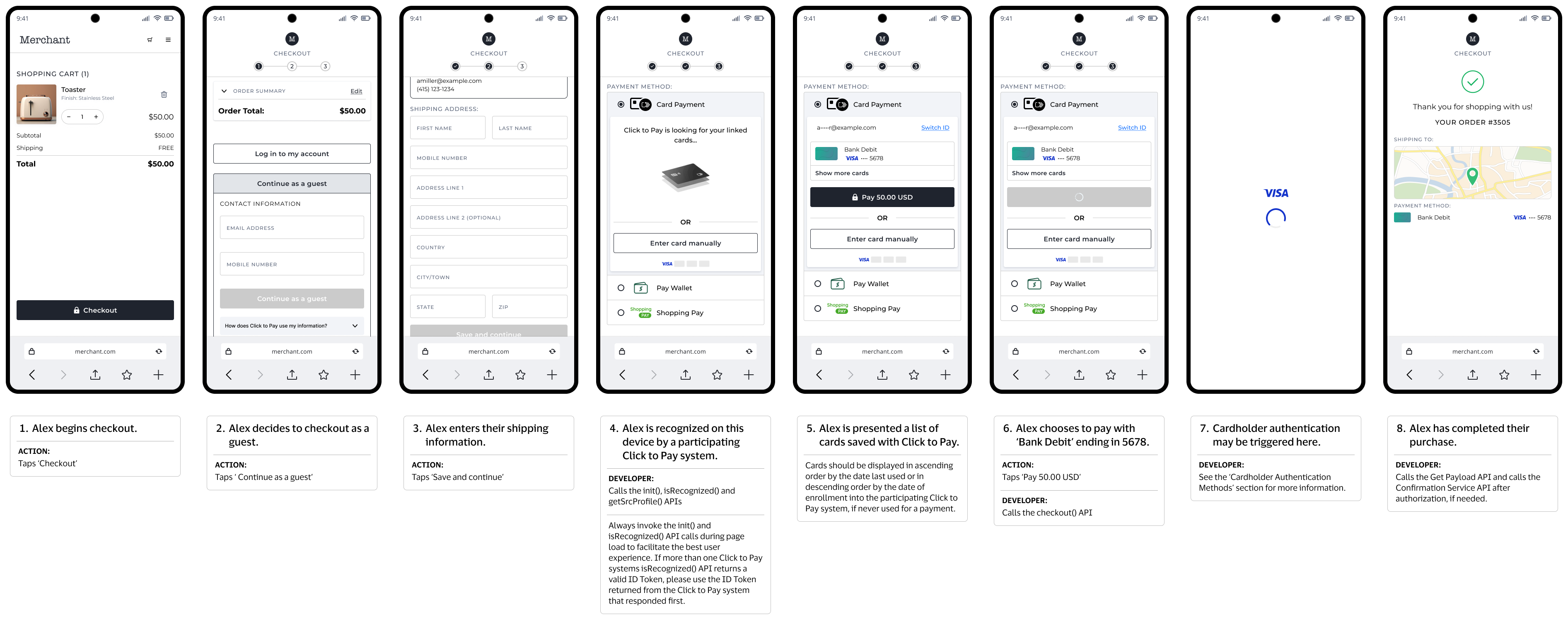Click the 'Enter card manually' button

coord(685,243)
